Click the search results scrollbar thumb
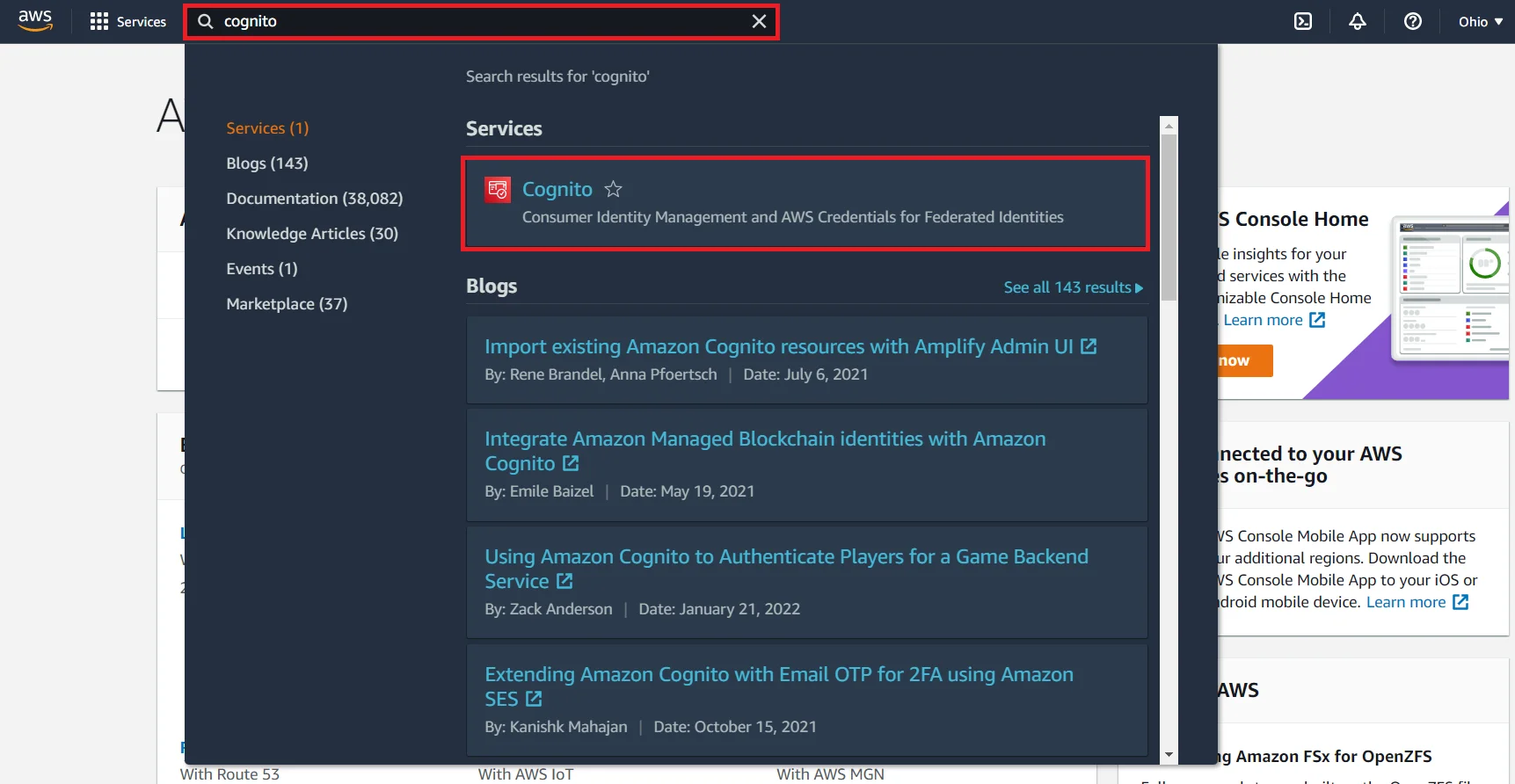Screen dimensions: 1515x784 [1169, 217]
